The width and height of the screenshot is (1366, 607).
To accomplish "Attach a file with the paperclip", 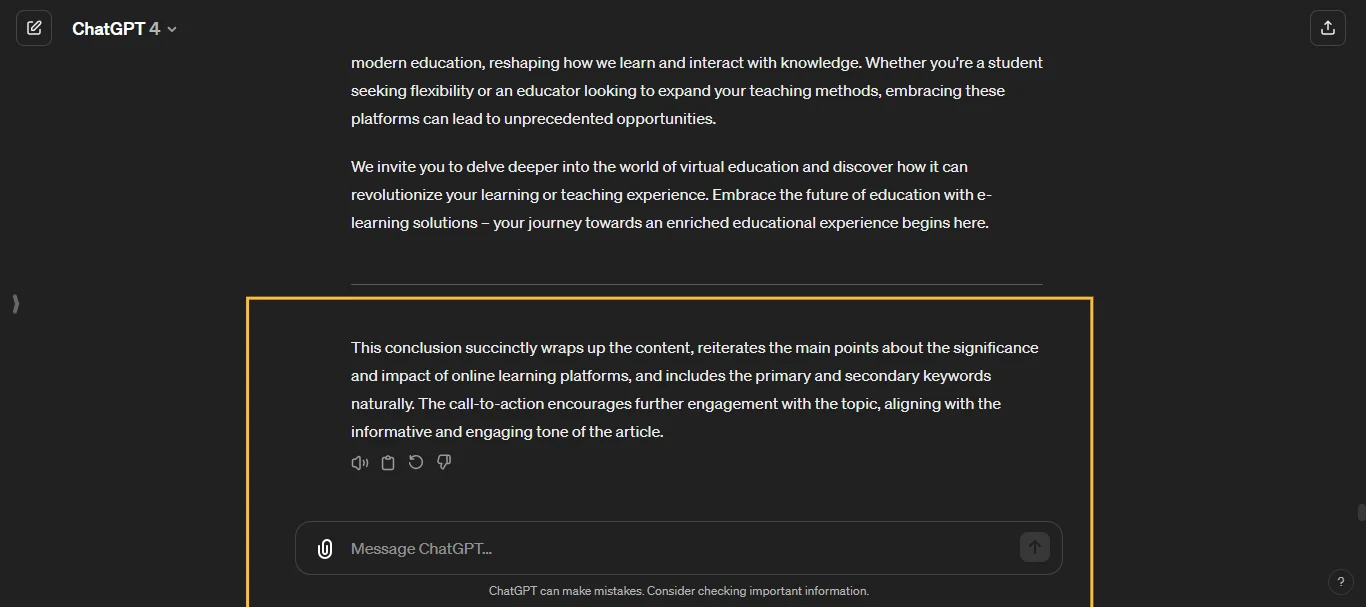I will point(325,548).
